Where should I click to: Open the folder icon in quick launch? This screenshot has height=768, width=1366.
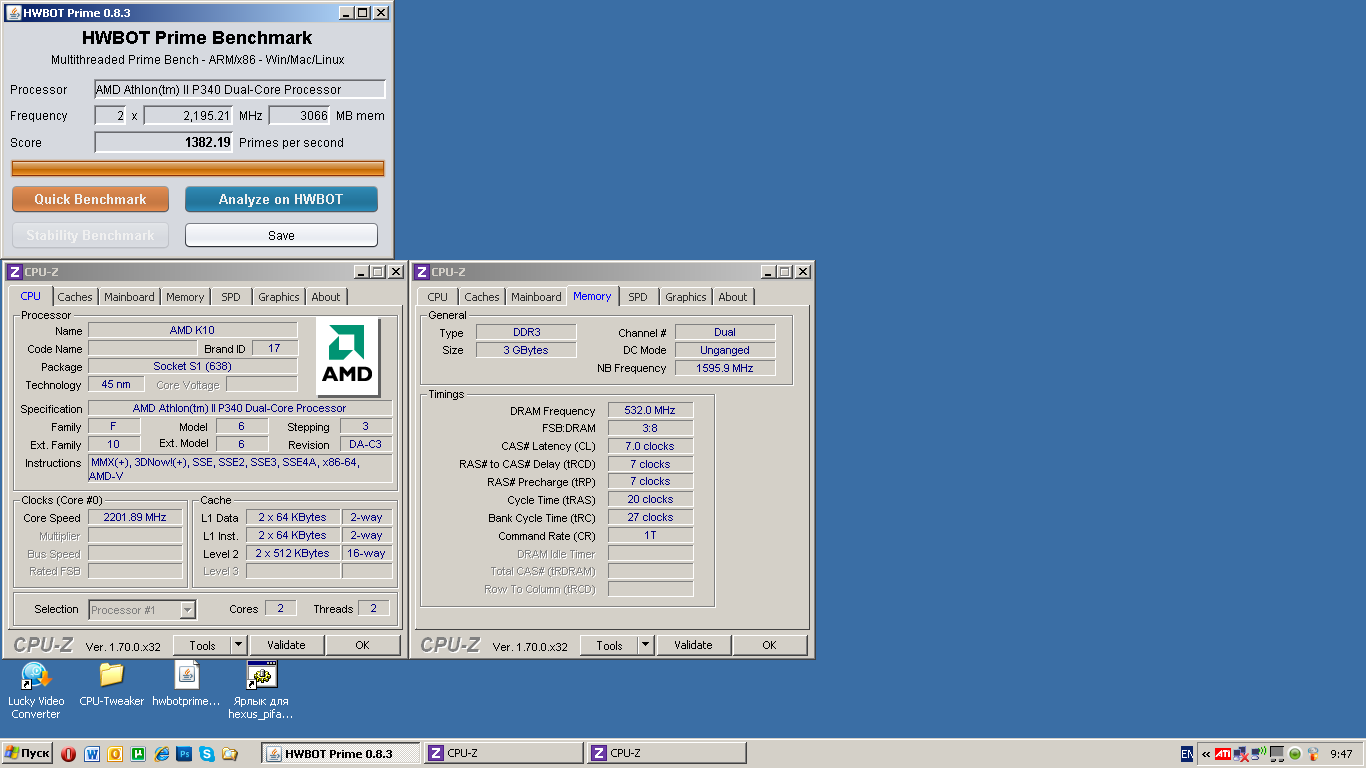click(230, 754)
